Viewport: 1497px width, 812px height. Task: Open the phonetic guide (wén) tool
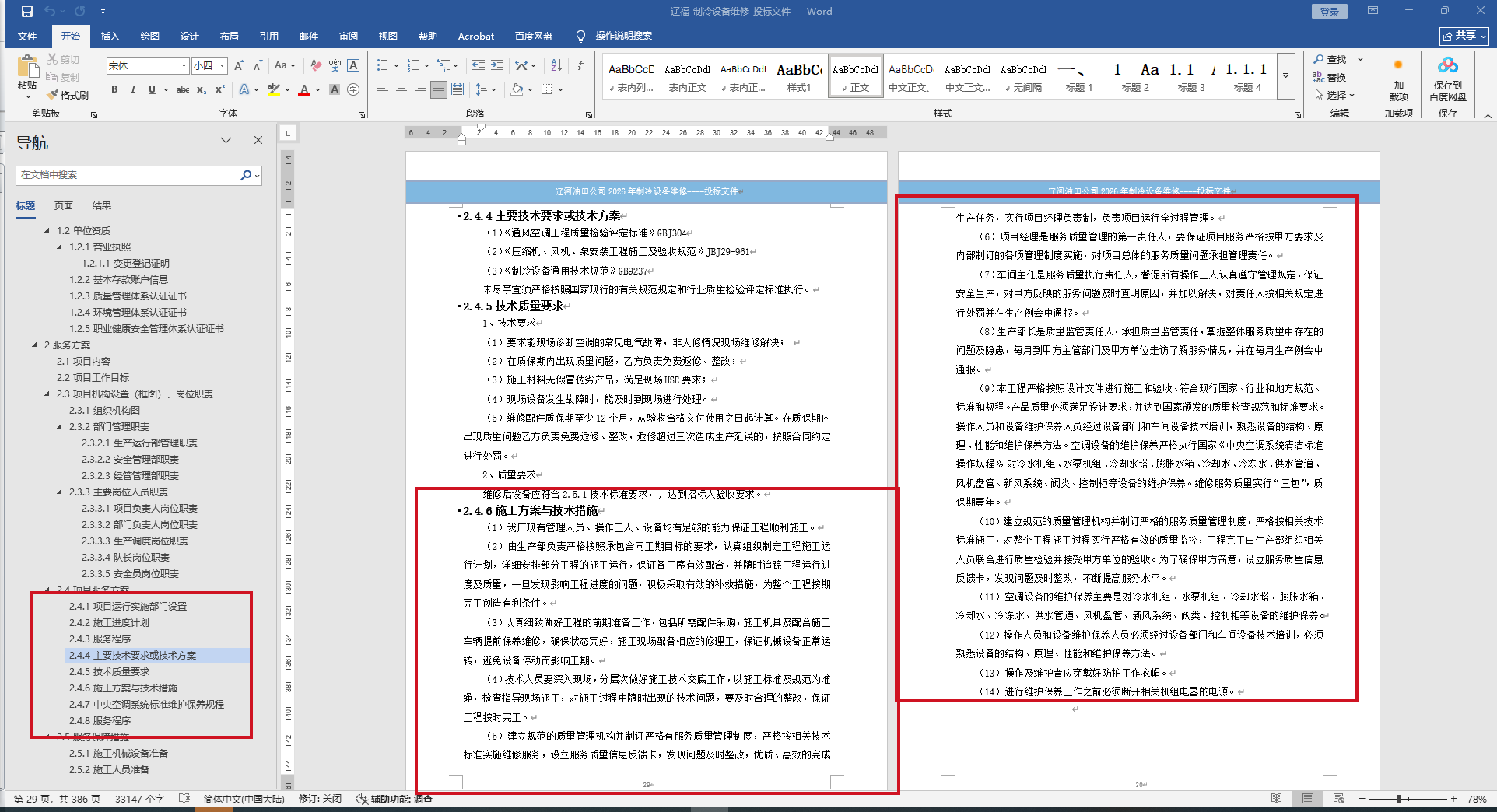[335, 66]
